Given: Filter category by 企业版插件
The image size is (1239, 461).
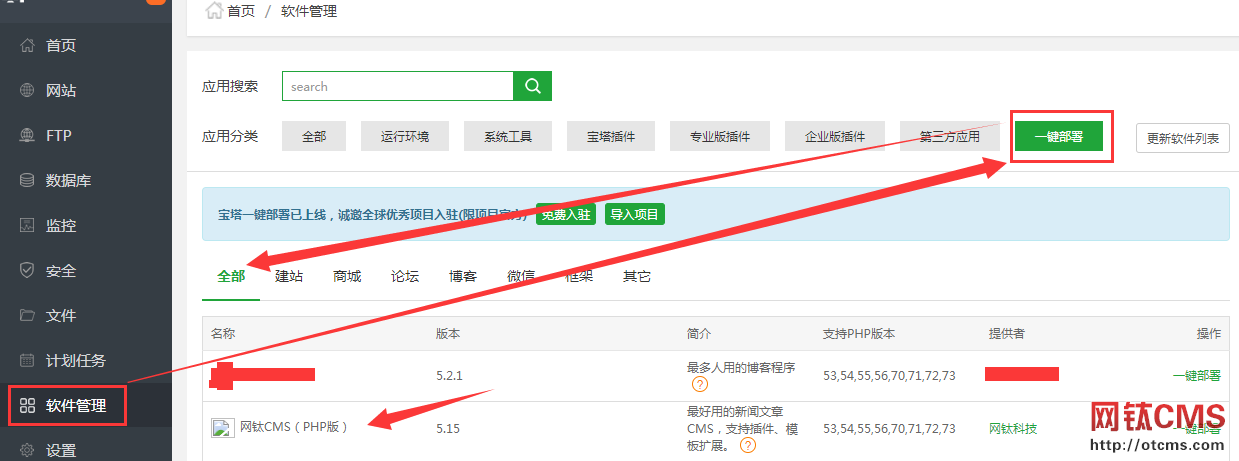Looking at the screenshot, I should [x=835, y=136].
